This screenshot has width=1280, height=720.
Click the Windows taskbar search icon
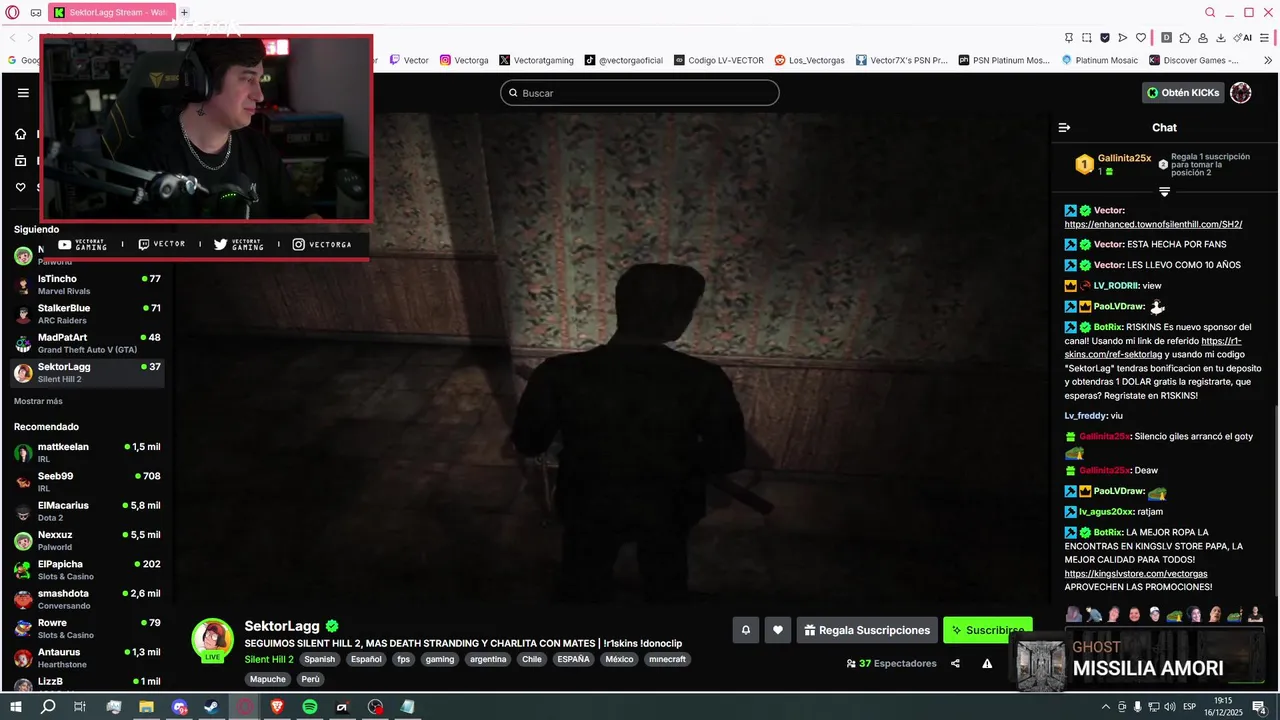[48, 707]
